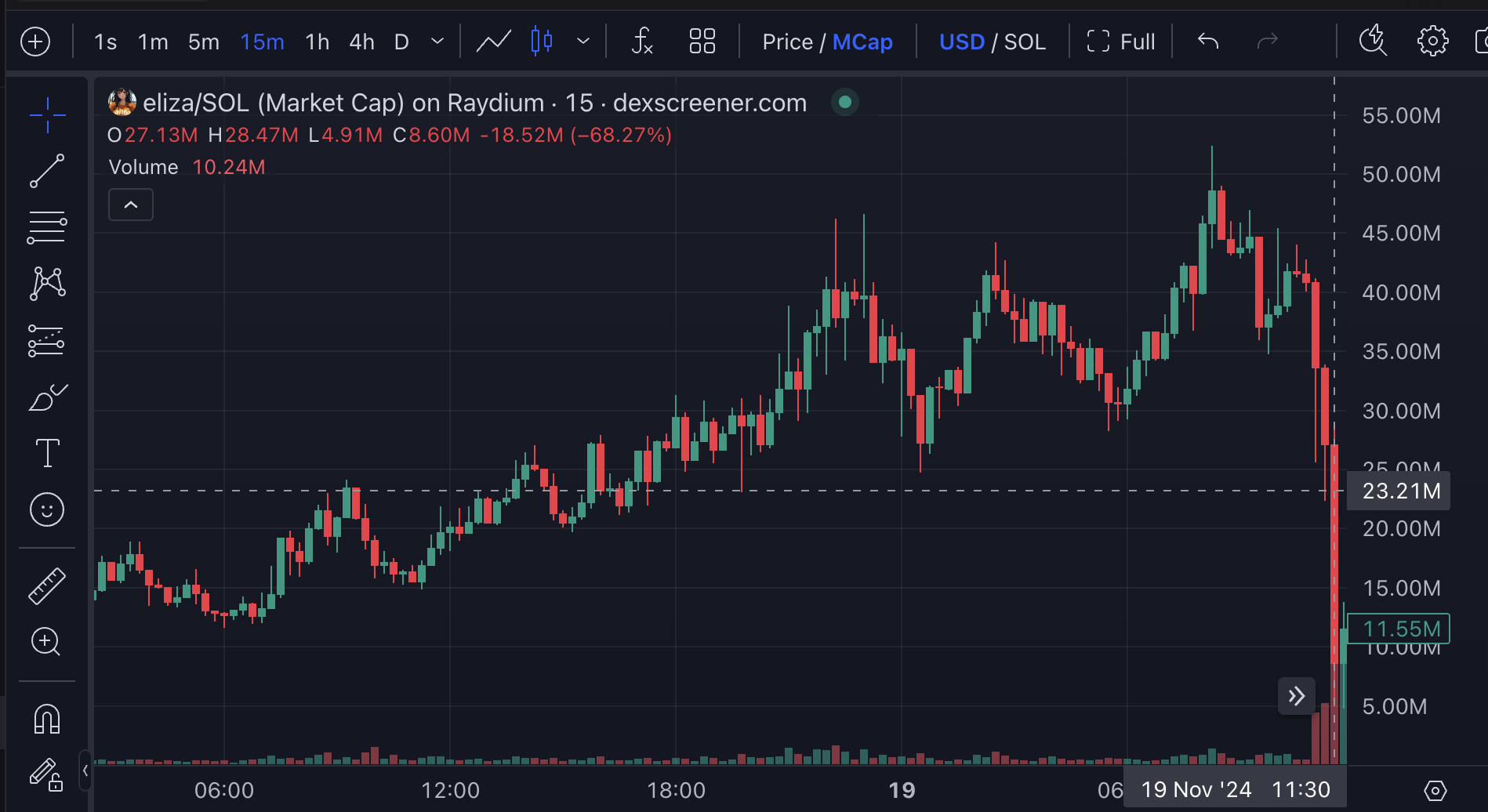
Task: Click the Full screen button
Action: pos(1121,42)
